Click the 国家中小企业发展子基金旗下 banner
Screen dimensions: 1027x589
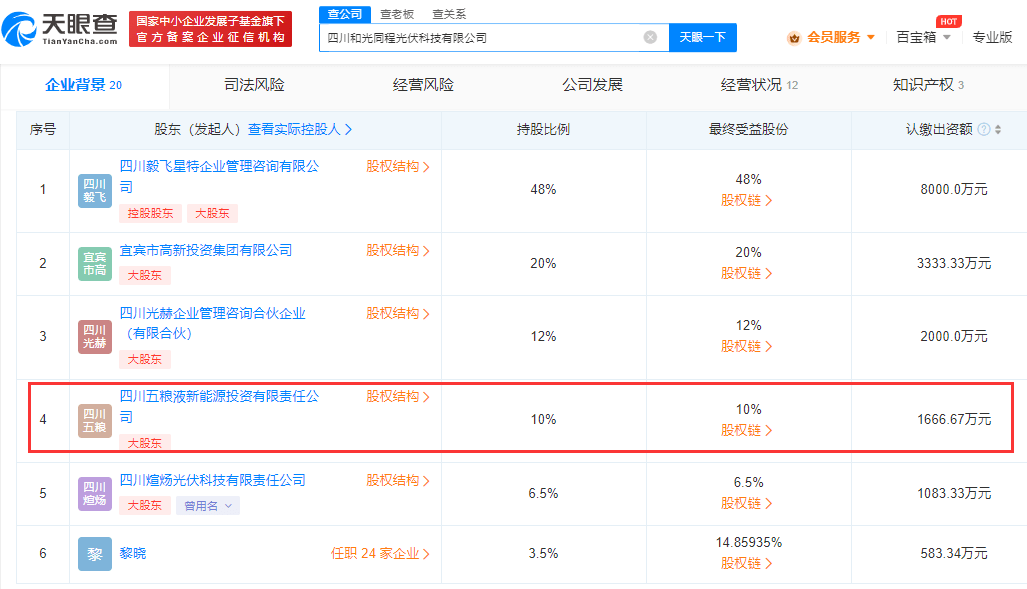210,29
